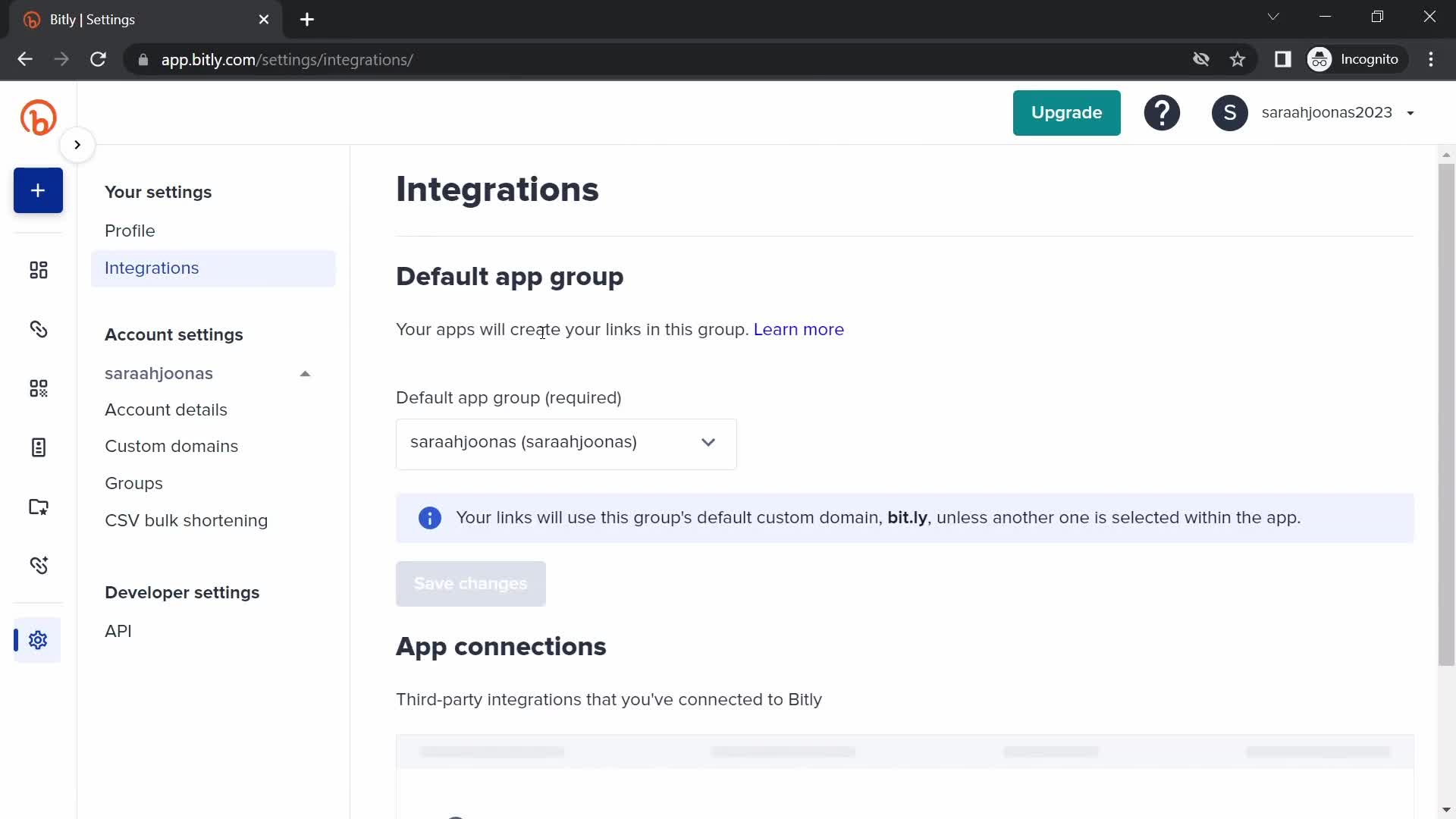Image resolution: width=1456 pixels, height=819 pixels.
Task: Expand the left navigation sidebar
Action: click(77, 145)
